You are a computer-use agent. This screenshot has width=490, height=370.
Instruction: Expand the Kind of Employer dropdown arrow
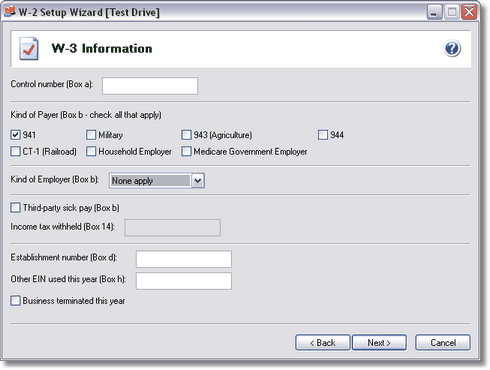click(198, 181)
